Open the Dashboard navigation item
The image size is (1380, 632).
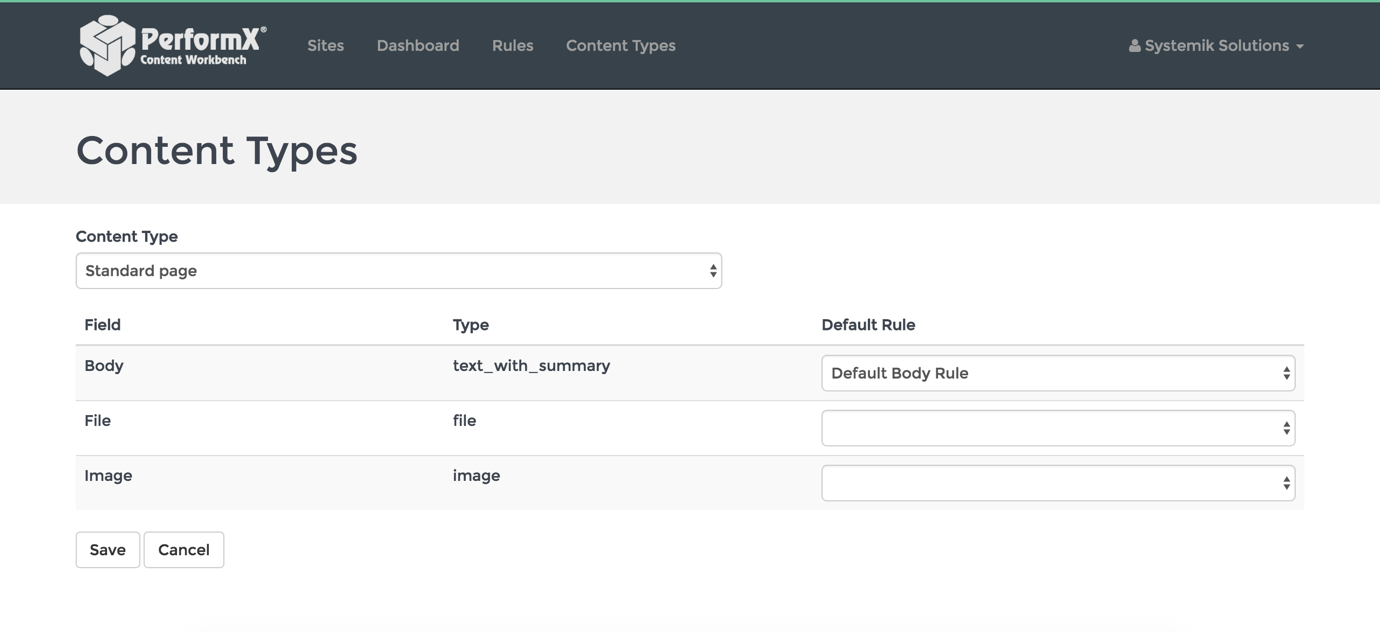coord(418,45)
